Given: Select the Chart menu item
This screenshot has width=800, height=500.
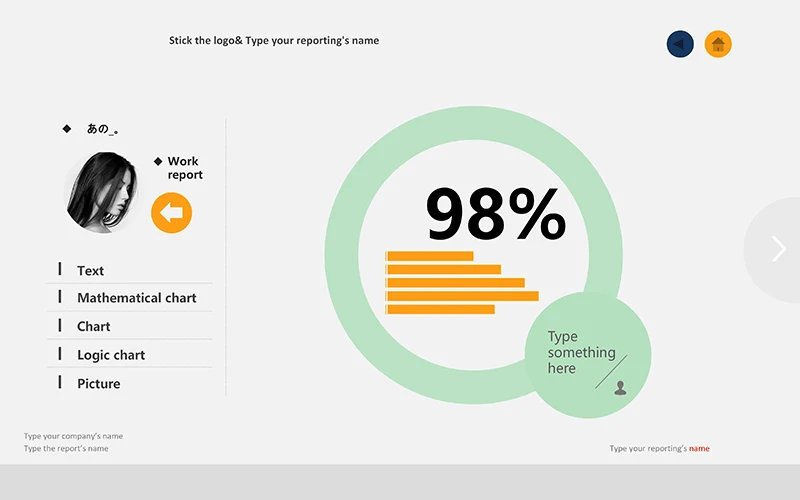Looking at the screenshot, I should click(93, 326).
